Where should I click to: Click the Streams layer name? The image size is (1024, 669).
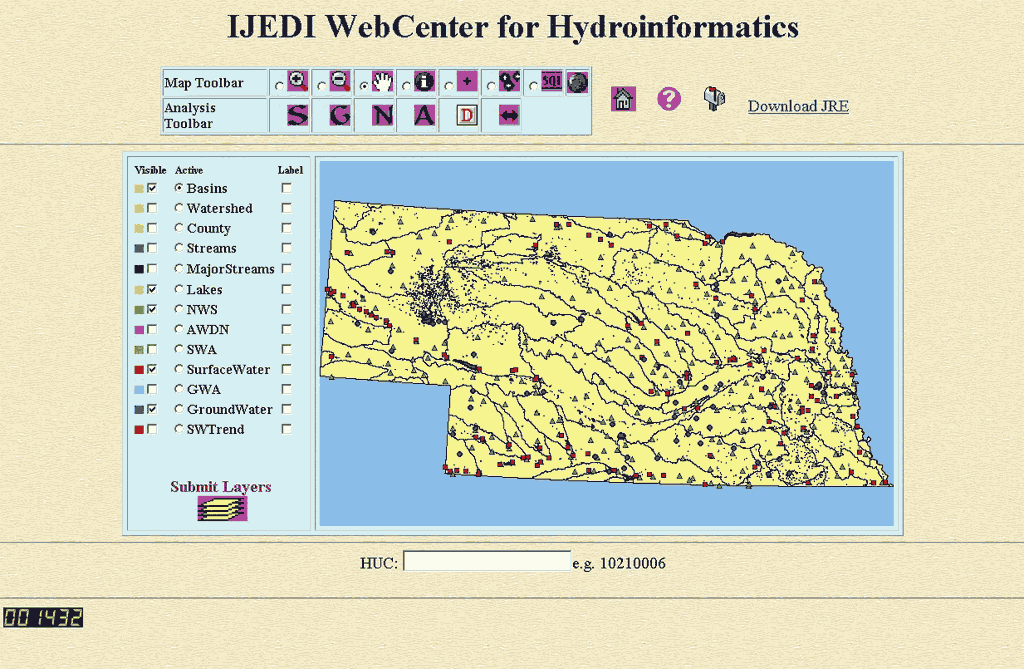pos(212,248)
